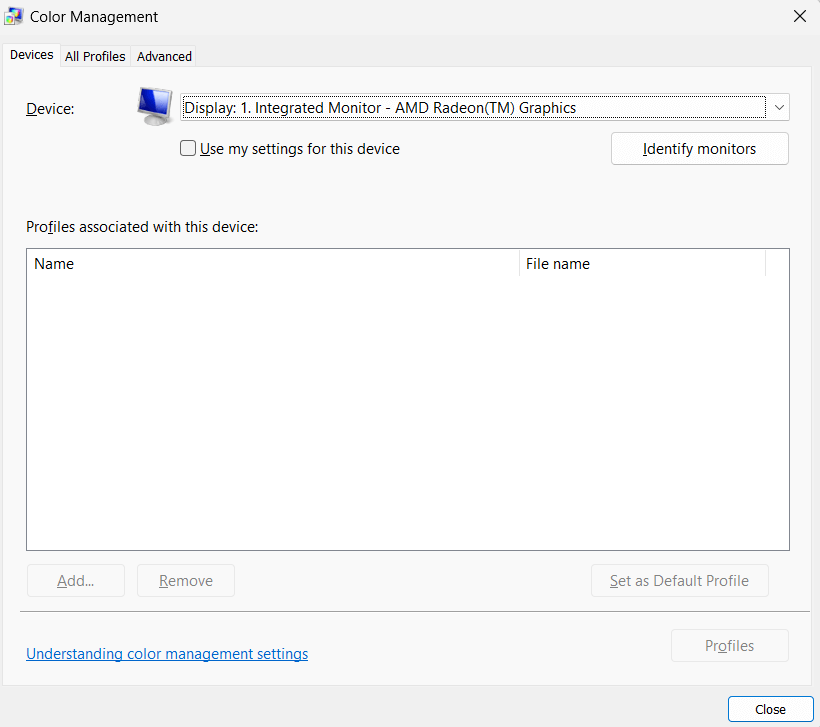Sort profiles by Name column header
This screenshot has height=727, width=820.
272,264
